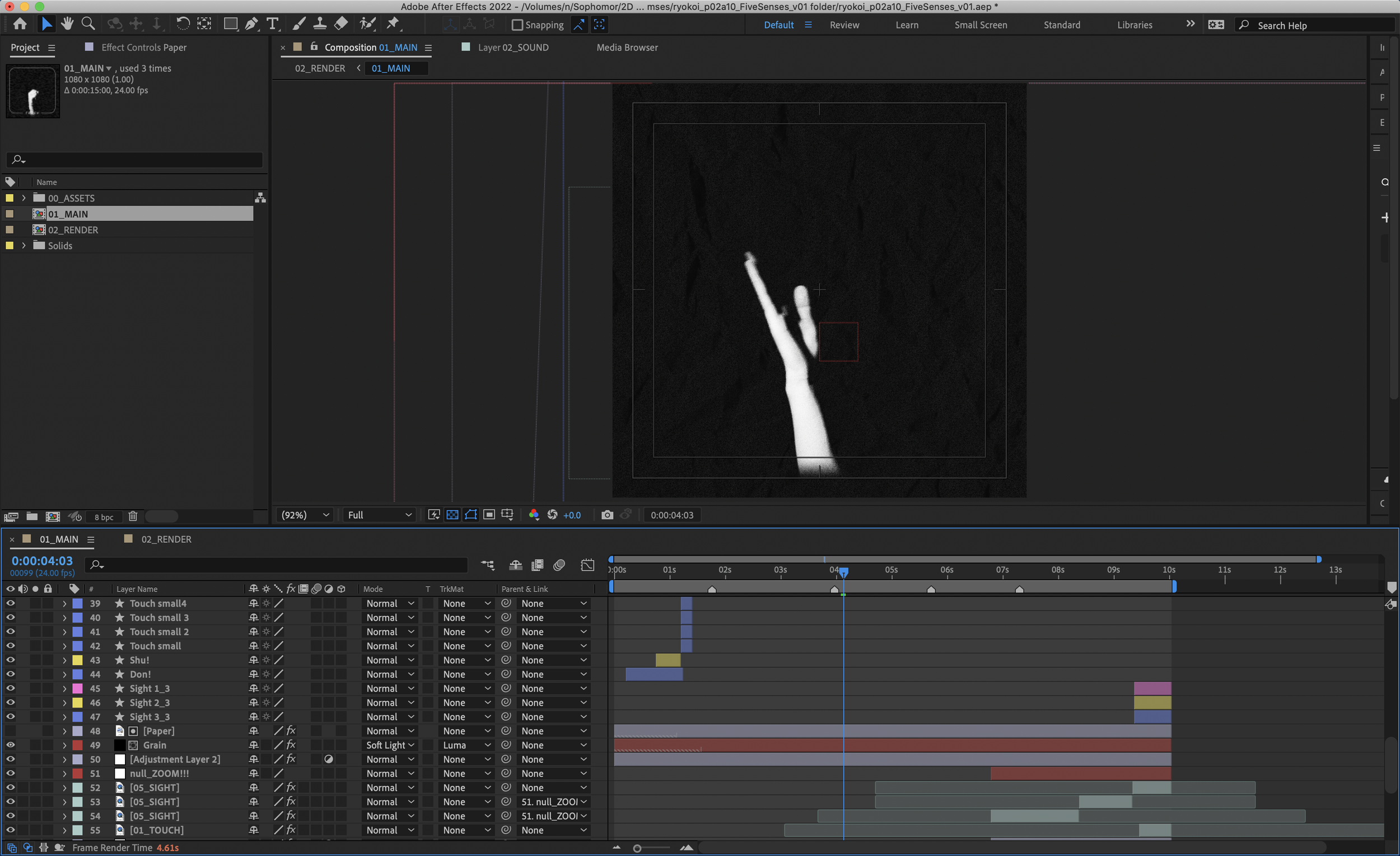Image resolution: width=1400 pixels, height=856 pixels.
Task: Click the Review workspace button
Action: 844,25
